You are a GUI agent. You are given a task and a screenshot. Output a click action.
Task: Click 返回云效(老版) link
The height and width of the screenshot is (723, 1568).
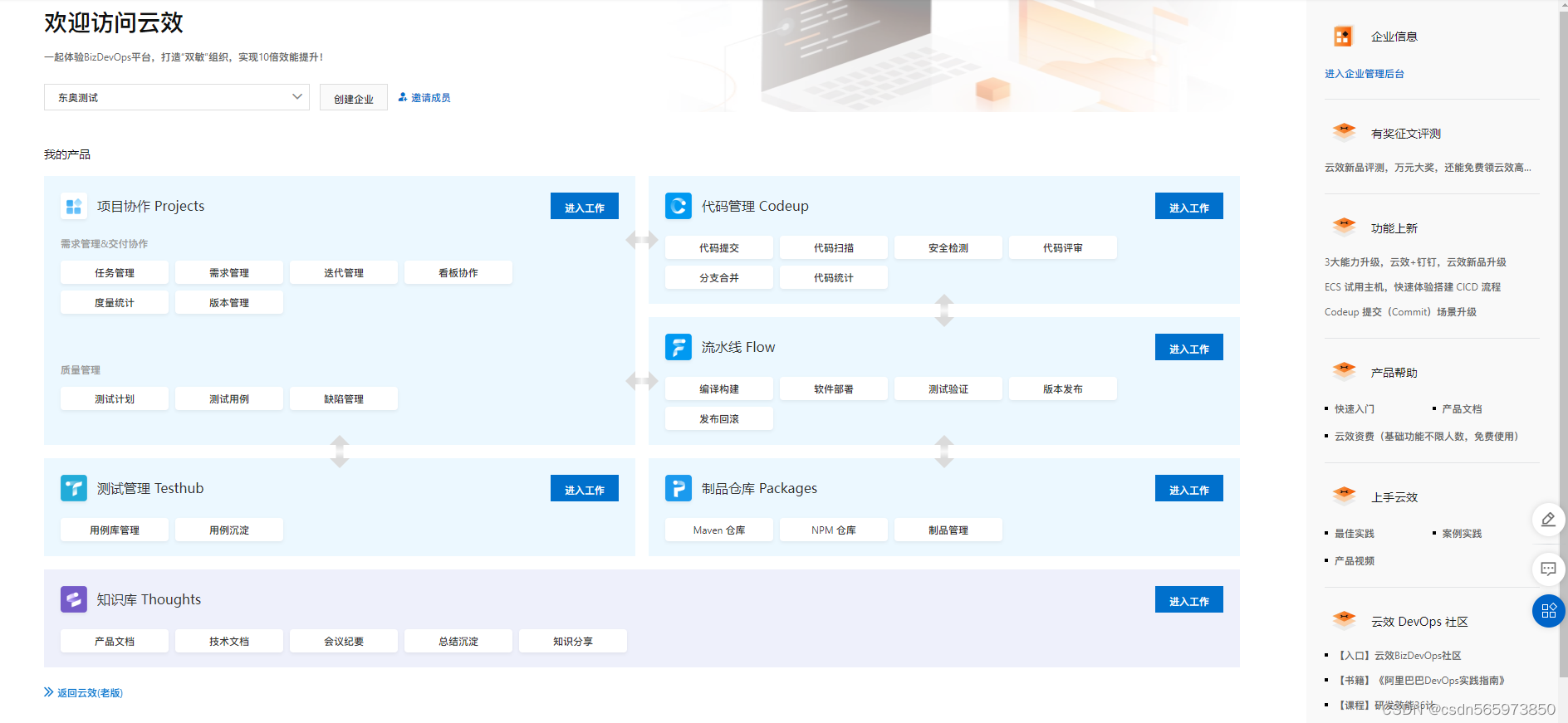pos(90,692)
